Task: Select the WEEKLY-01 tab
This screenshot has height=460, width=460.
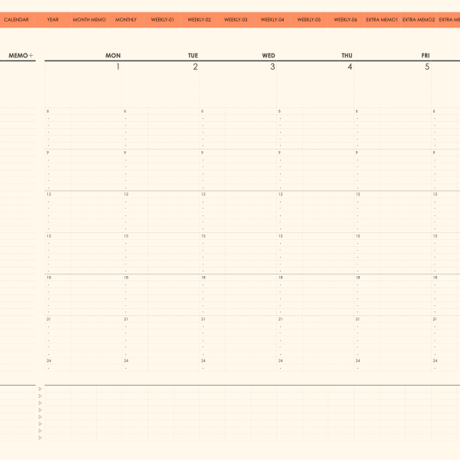Action: [162, 20]
